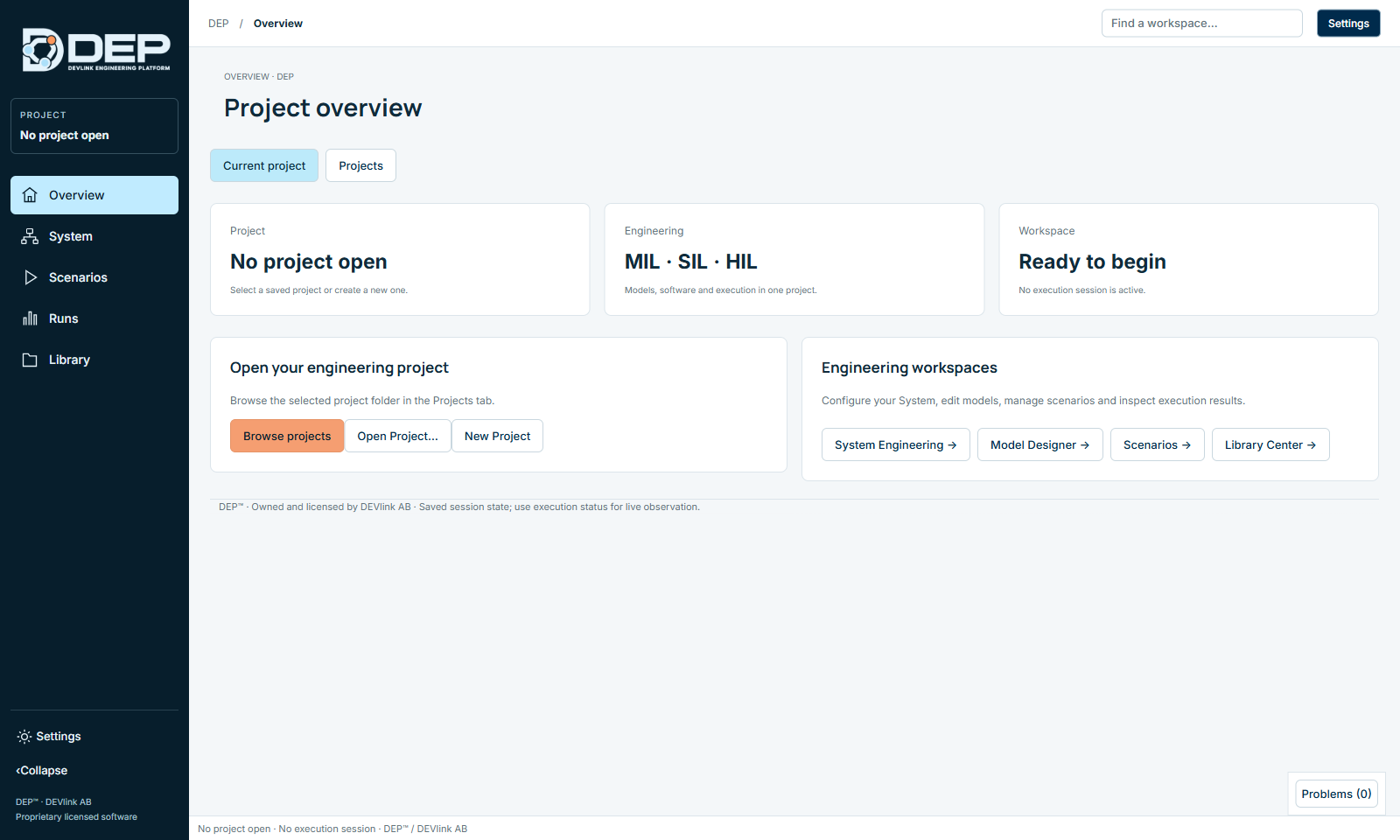Click the System hierarchy icon
1400x840 pixels.
[30, 236]
